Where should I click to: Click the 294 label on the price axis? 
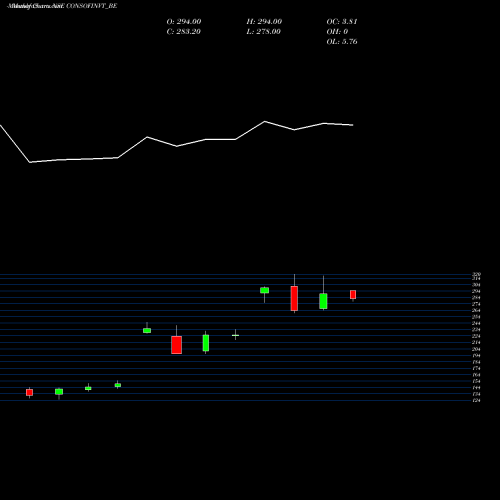476,291
